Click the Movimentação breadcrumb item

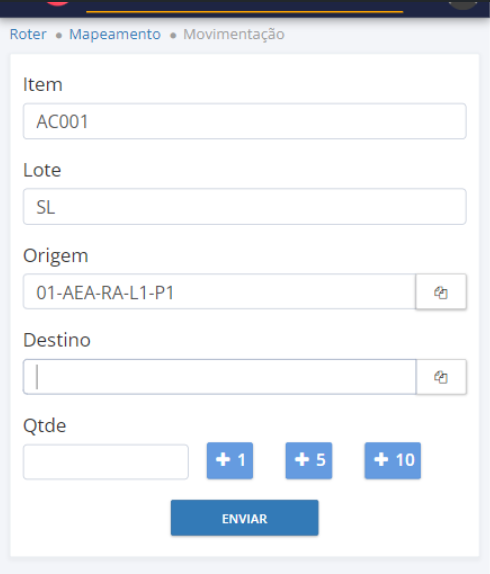click(x=234, y=34)
